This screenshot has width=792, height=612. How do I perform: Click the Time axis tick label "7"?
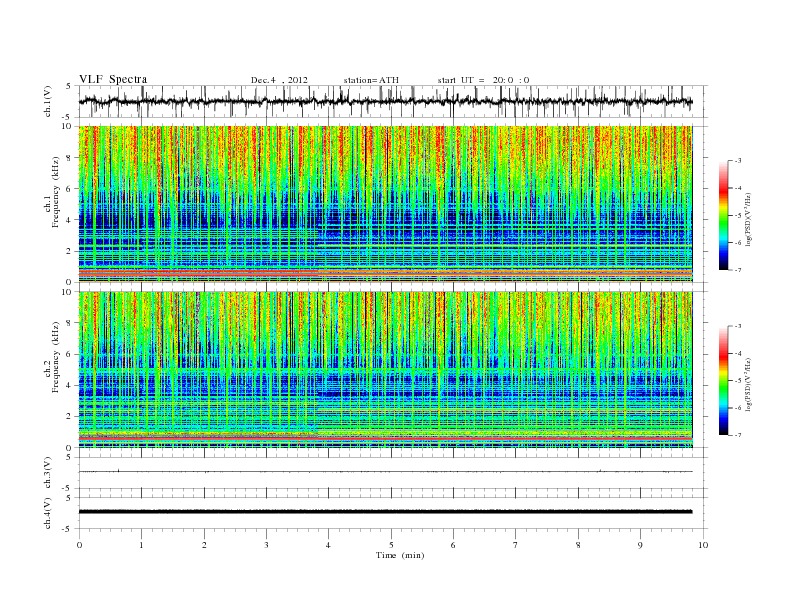(x=516, y=545)
